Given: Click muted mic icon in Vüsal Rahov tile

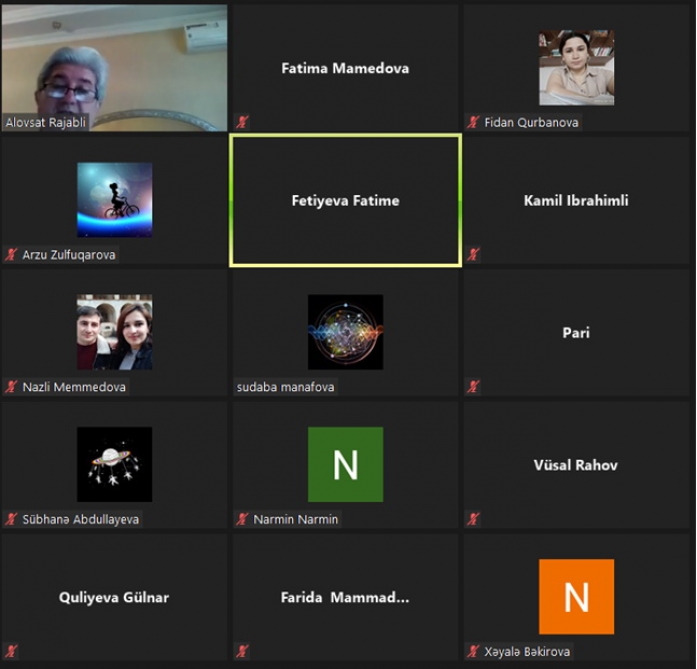Looking at the screenshot, I should [x=473, y=519].
